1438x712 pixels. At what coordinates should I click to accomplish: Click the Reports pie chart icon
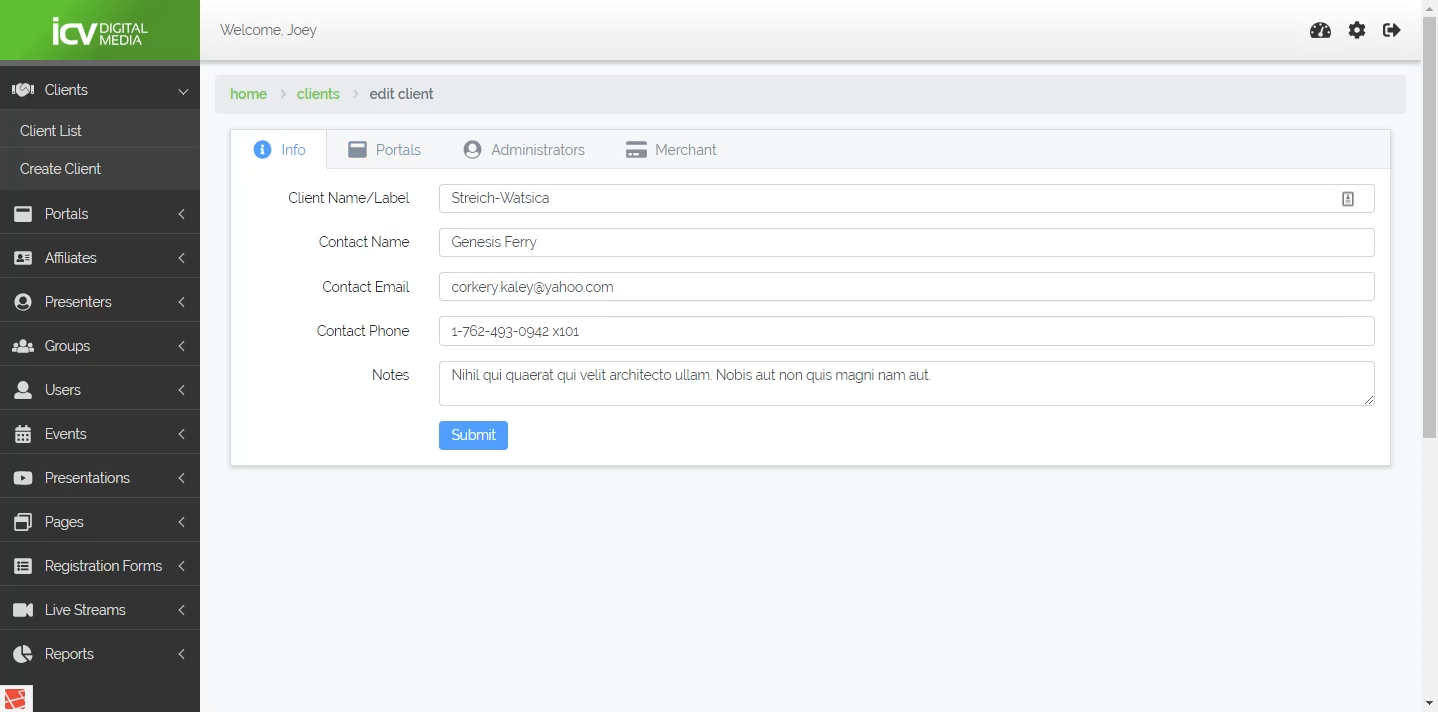[23, 654]
